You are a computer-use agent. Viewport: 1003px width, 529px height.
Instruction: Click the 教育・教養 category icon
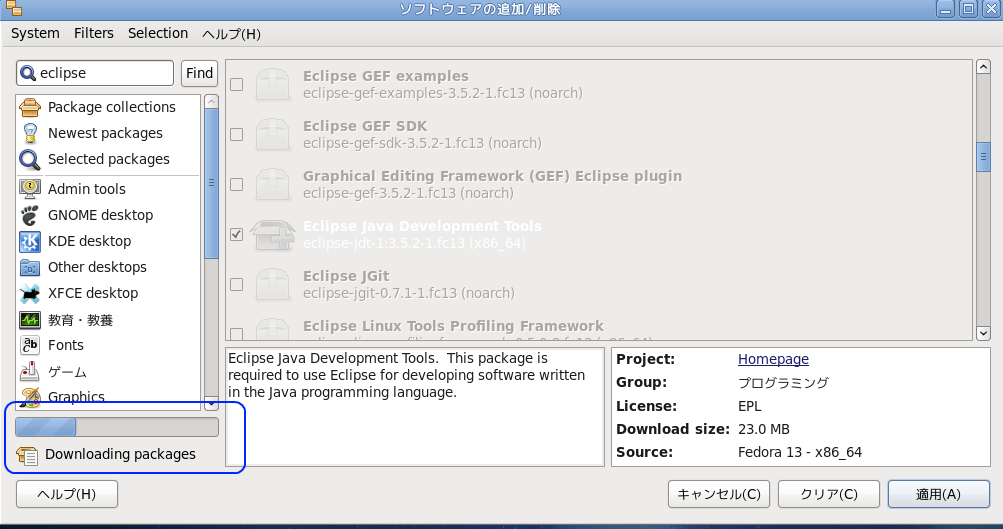(x=29, y=319)
